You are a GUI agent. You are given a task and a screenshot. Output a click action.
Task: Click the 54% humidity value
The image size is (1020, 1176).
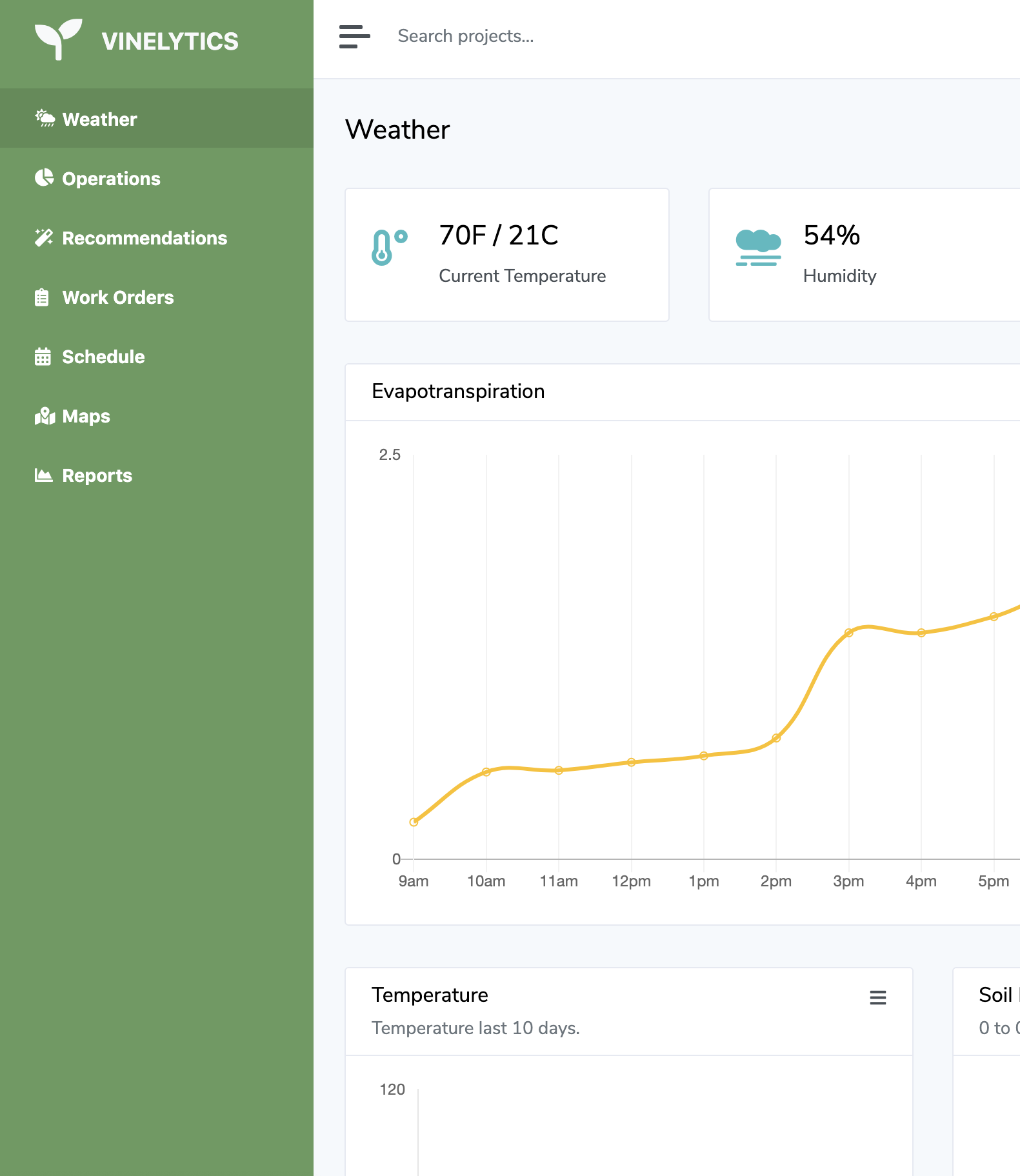pos(832,235)
